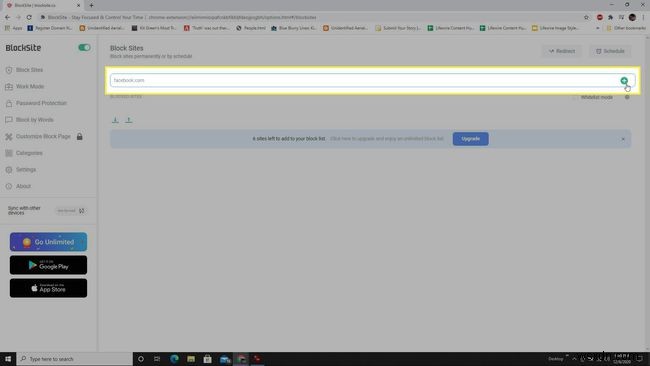Open the Mail app from the taskbar

(225, 359)
